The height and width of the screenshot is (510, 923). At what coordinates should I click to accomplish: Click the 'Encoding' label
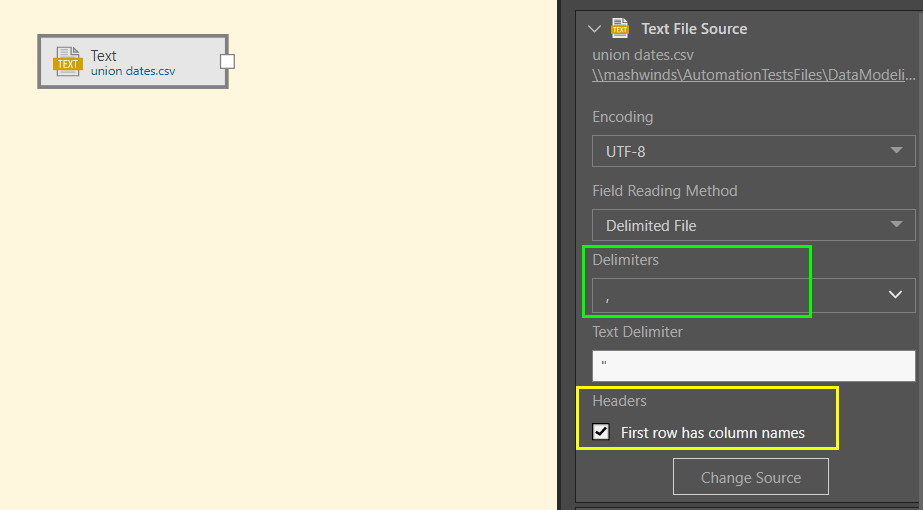623,117
